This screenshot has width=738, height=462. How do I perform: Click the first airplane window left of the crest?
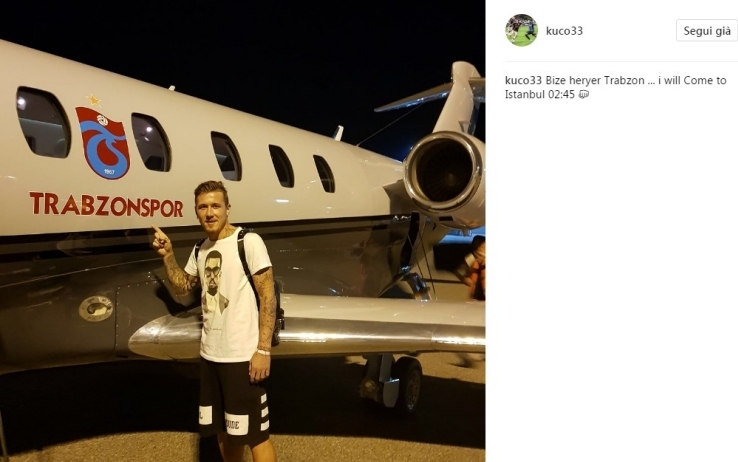(43, 122)
